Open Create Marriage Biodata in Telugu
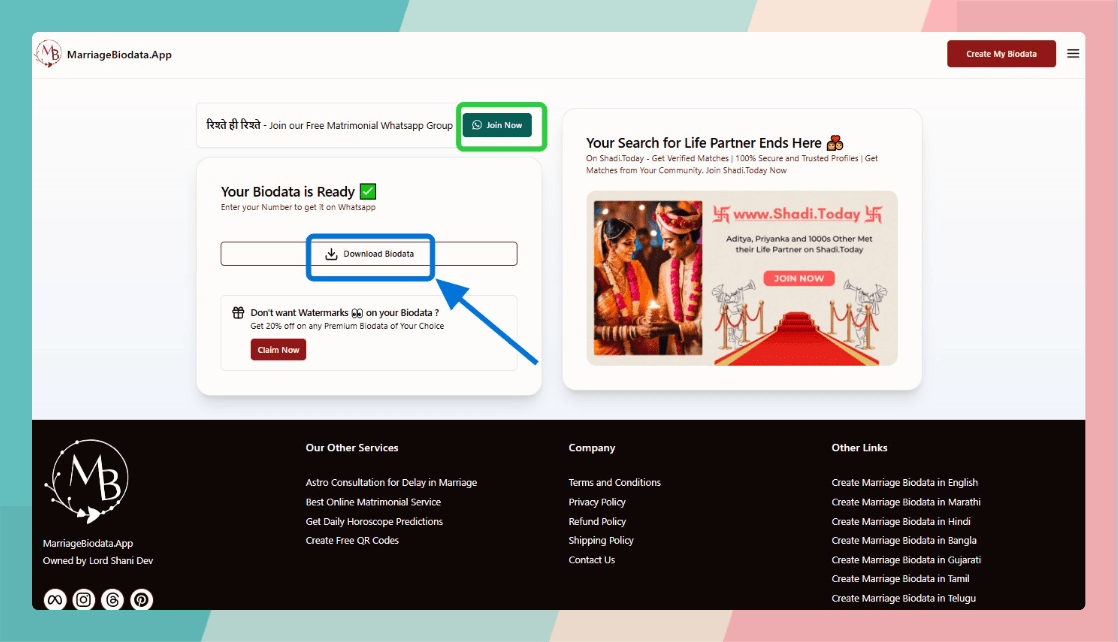 (x=903, y=598)
